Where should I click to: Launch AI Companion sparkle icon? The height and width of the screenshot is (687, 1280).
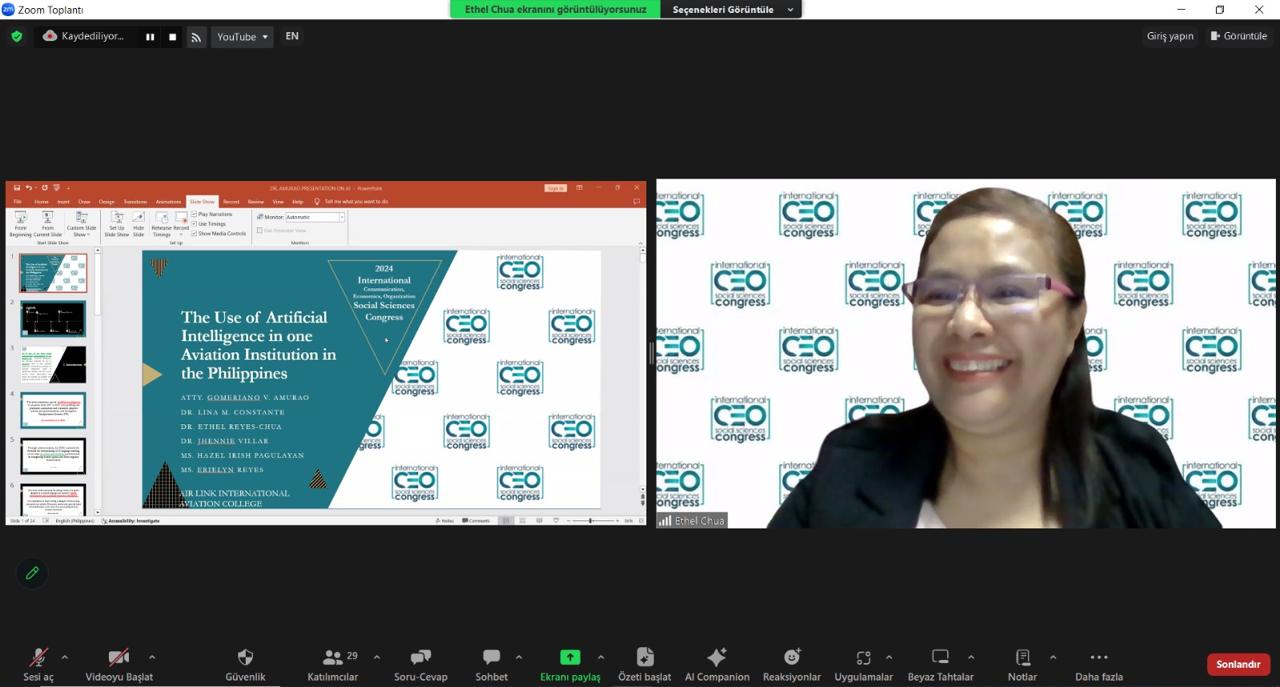click(716, 658)
